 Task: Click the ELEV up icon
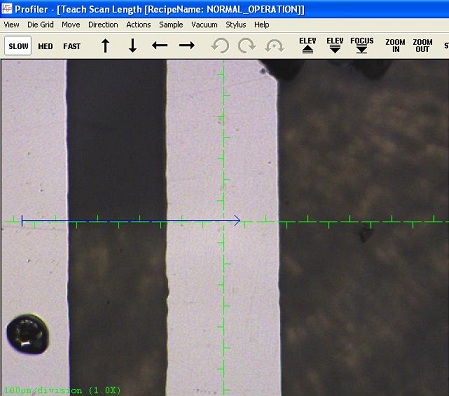tap(307, 45)
